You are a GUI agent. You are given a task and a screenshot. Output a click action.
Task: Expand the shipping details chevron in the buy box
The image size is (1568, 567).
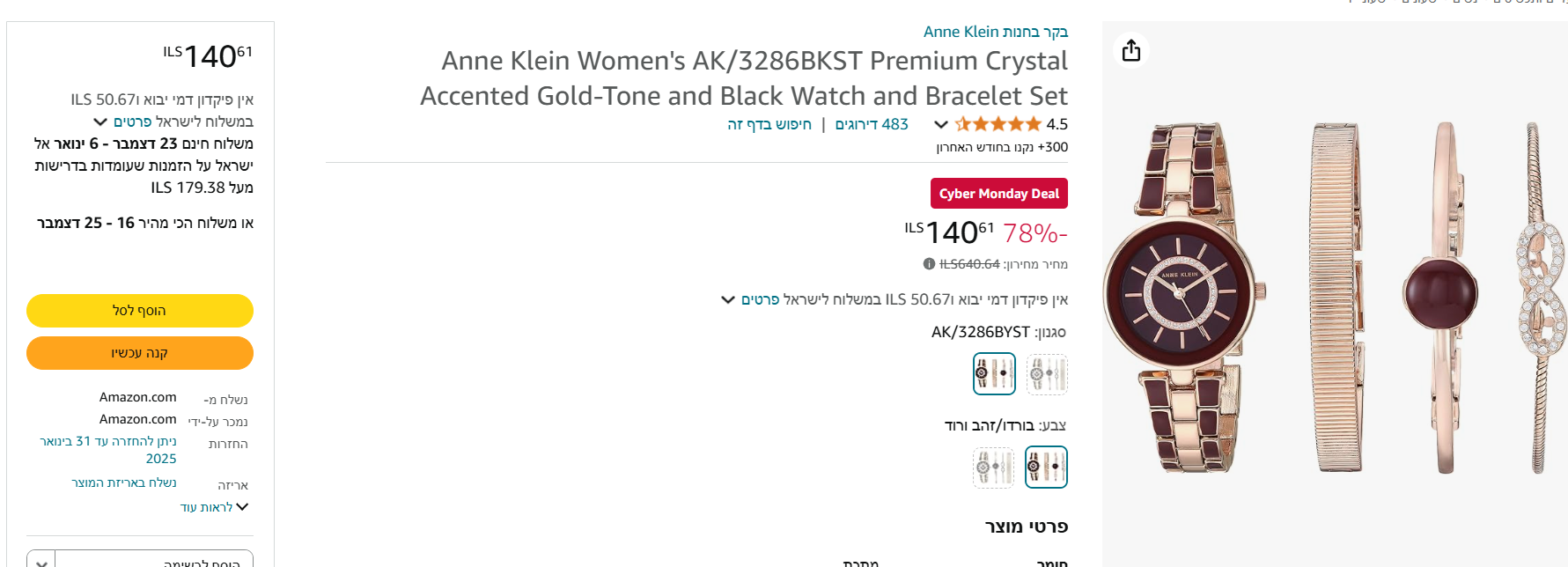coord(100,121)
